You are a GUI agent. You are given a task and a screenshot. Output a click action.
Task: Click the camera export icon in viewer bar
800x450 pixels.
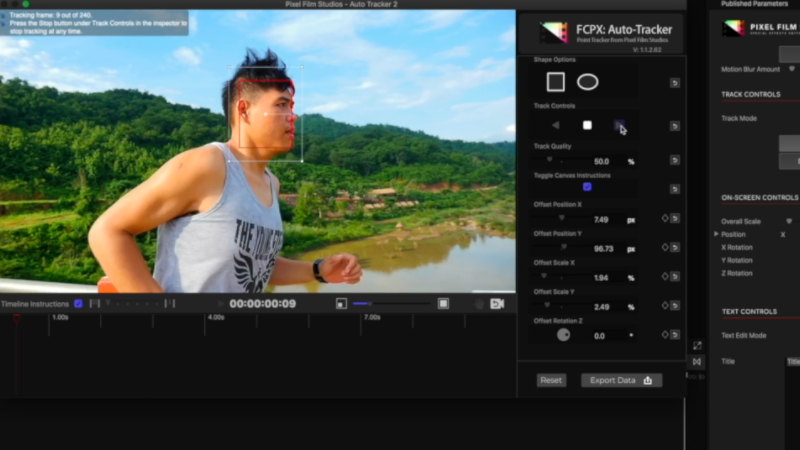tap(497, 304)
